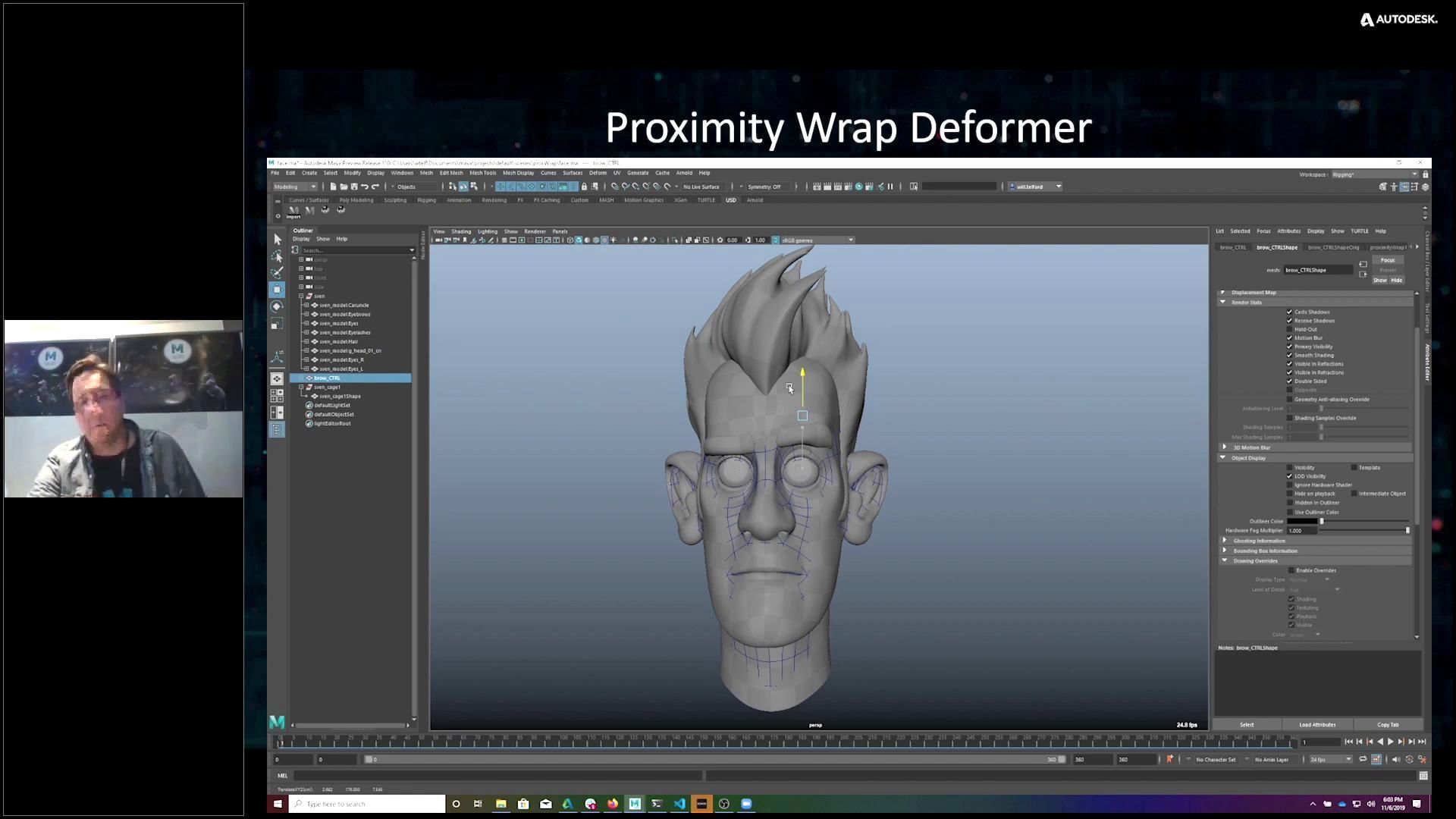Viewport: 1456px width, 819px height.
Task: Select the Rotate tool in toolbox
Action: [278, 306]
